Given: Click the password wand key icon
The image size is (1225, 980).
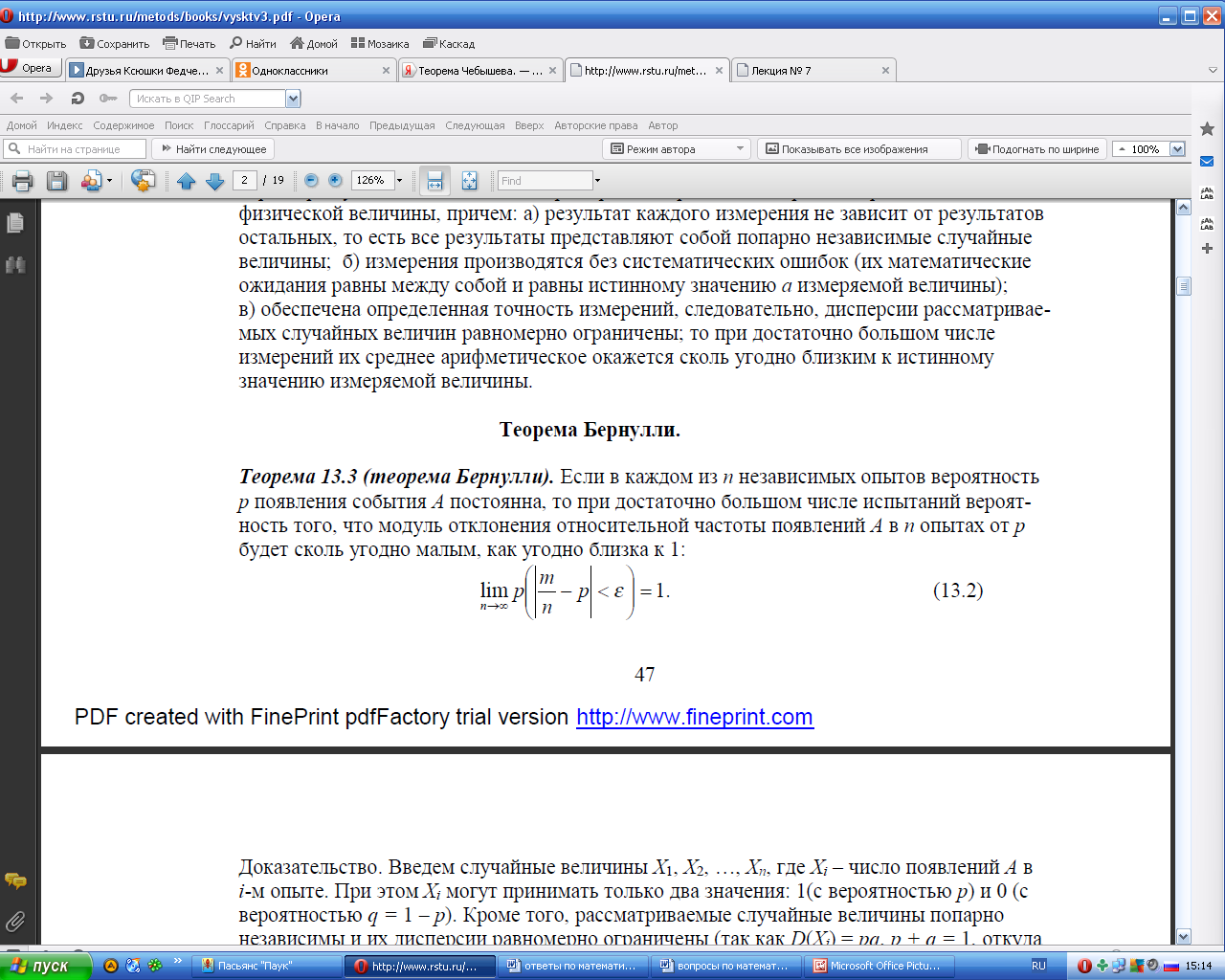Looking at the screenshot, I should tap(108, 99).
